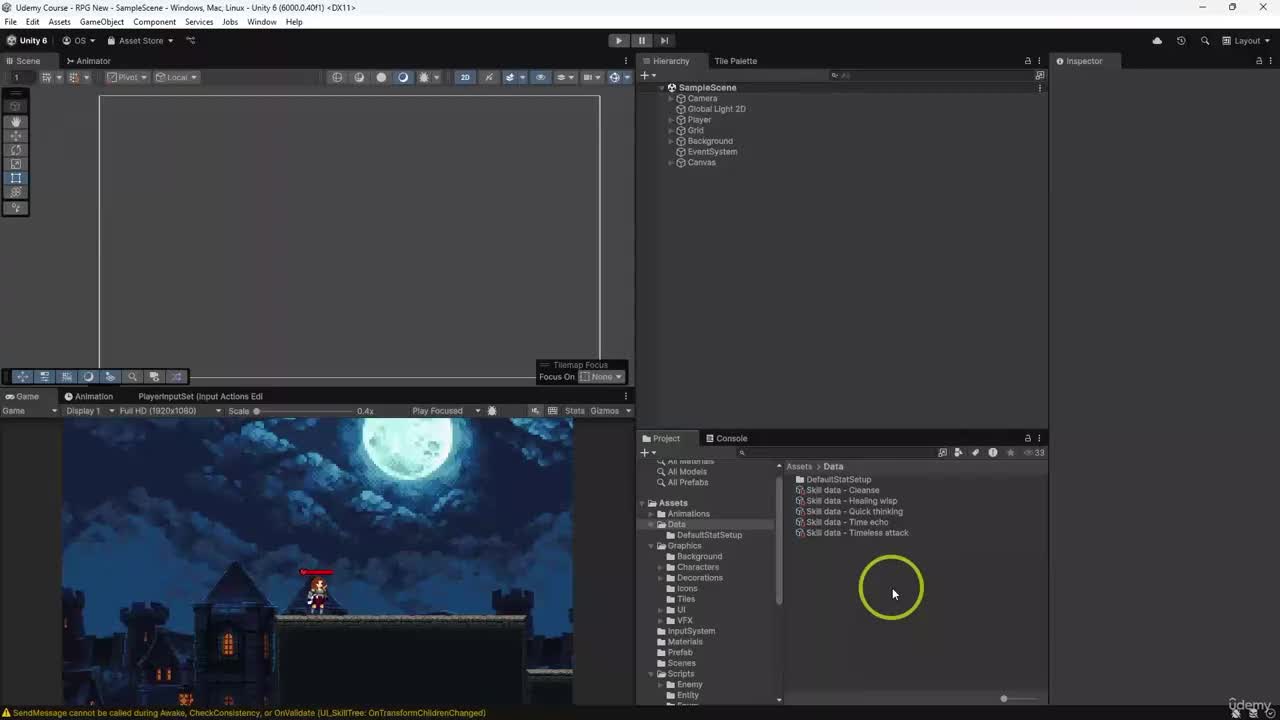
Task: Click the favorites star icon in Project
Action: click(1010, 453)
